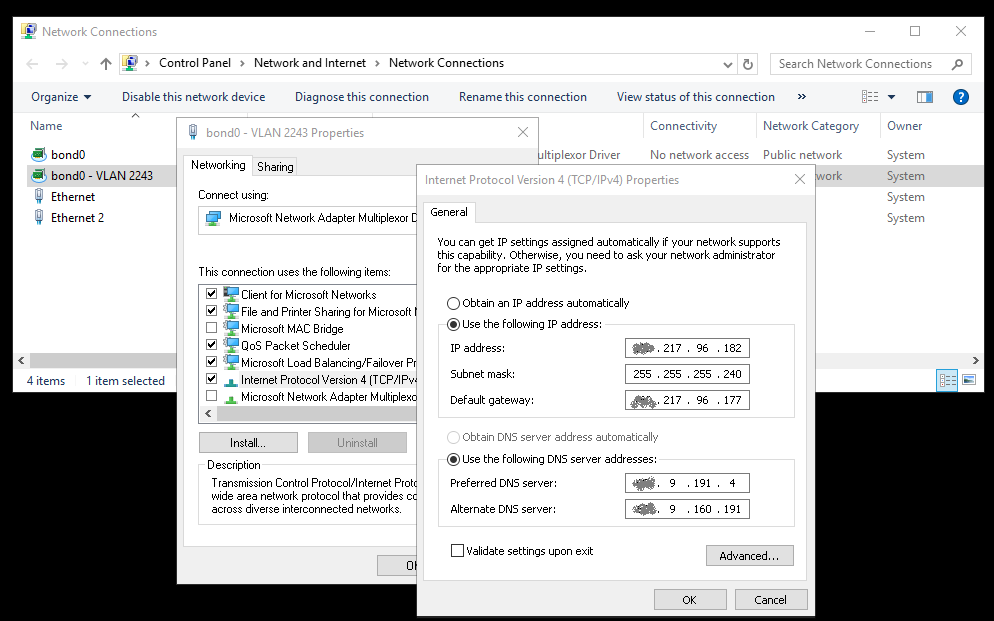Open the view options dropdown arrow

[x=891, y=97]
